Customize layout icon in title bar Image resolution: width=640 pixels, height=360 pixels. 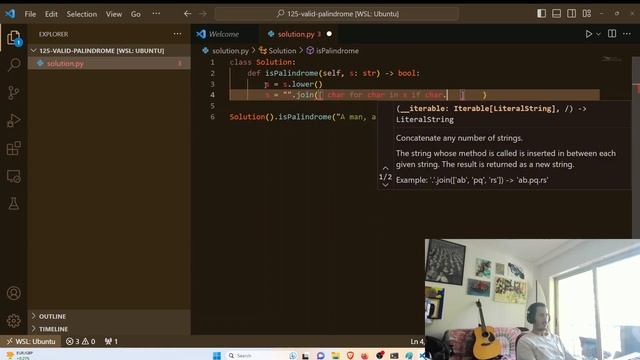587,13
